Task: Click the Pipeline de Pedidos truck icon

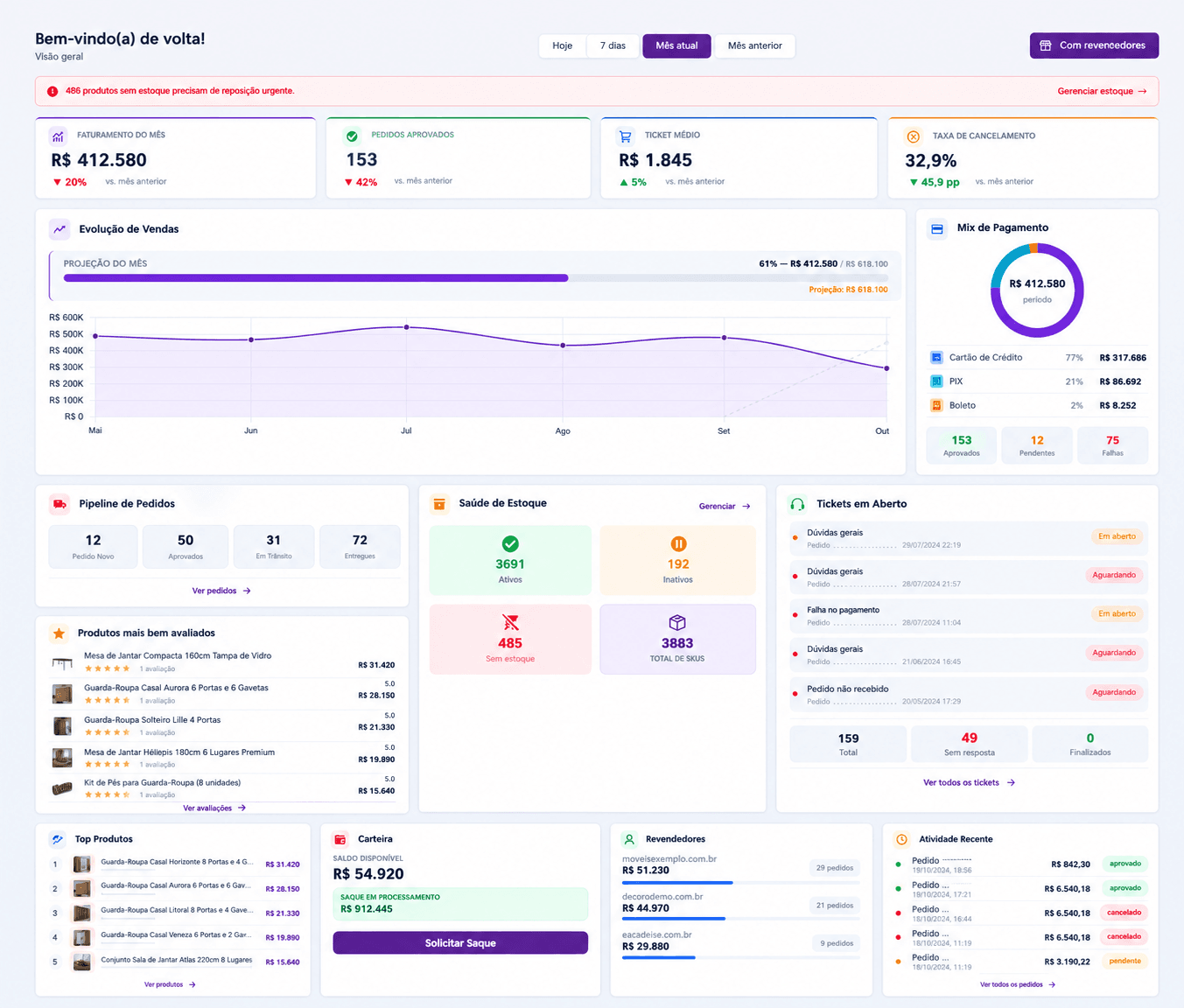Action: pyautogui.click(x=60, y=504)
